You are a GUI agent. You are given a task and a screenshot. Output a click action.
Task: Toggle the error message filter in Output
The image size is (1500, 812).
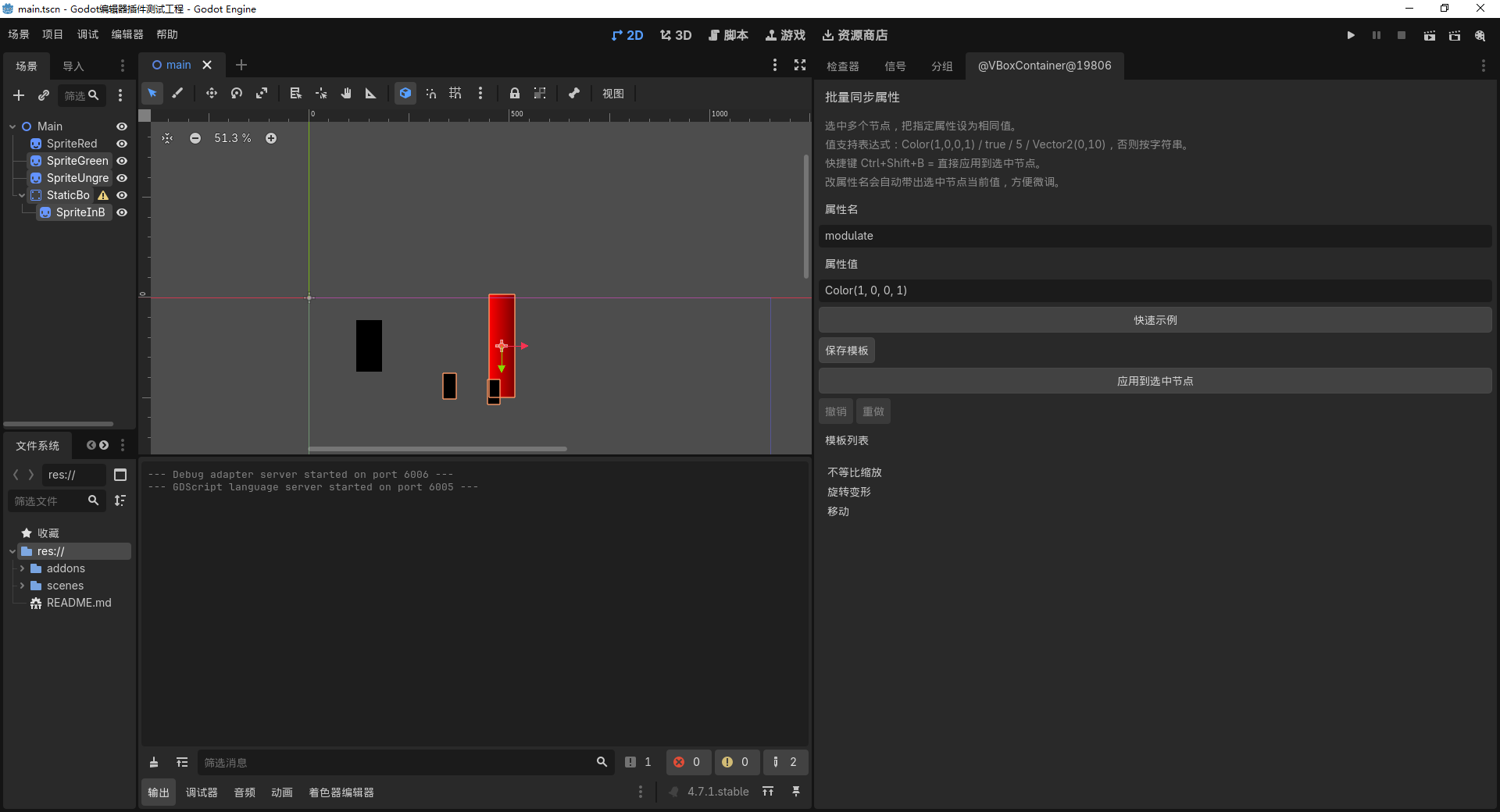pyautogui.click(x=687, y=762)
